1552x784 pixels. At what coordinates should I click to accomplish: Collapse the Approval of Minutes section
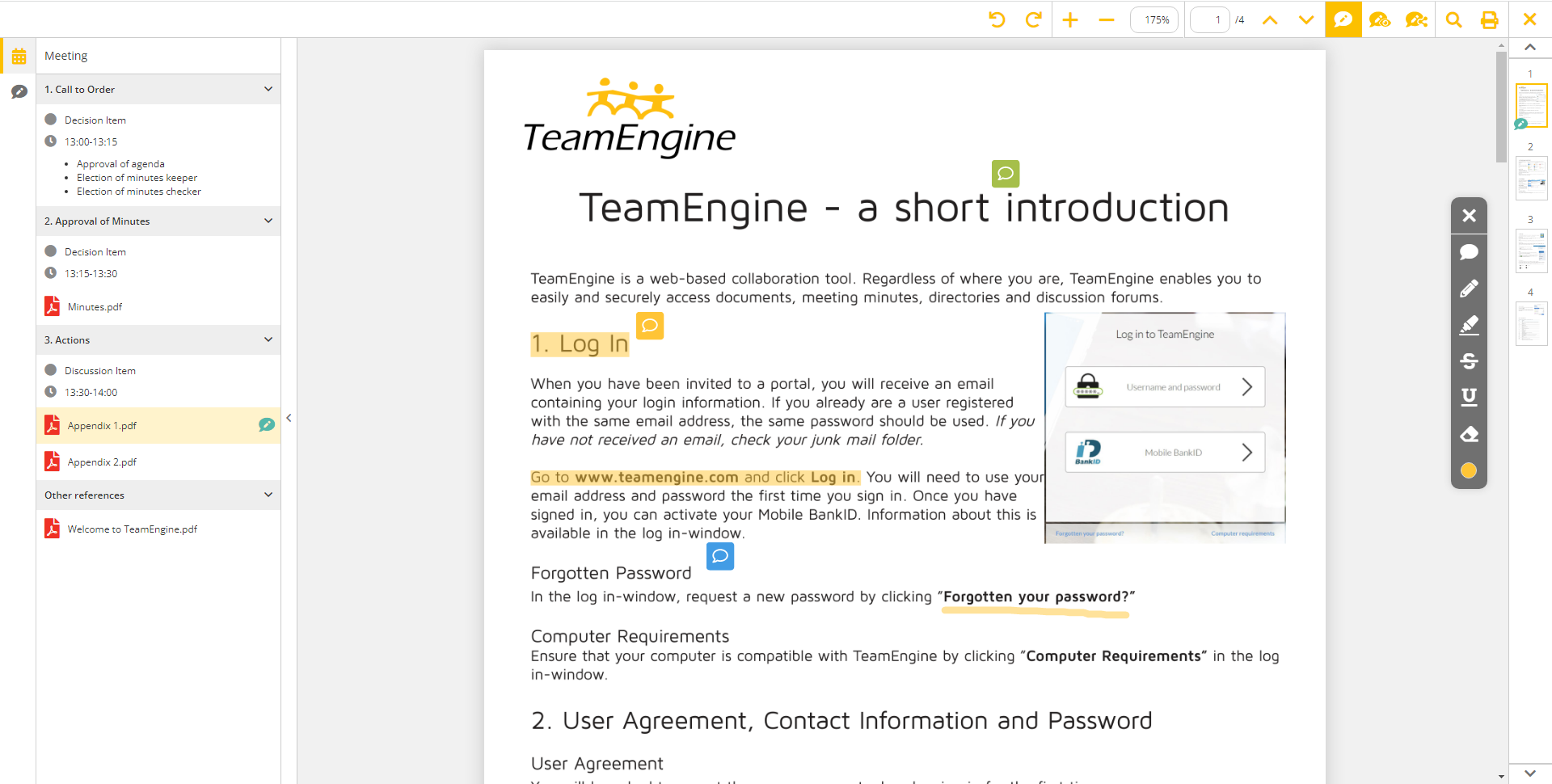click(x=268, y=221)
